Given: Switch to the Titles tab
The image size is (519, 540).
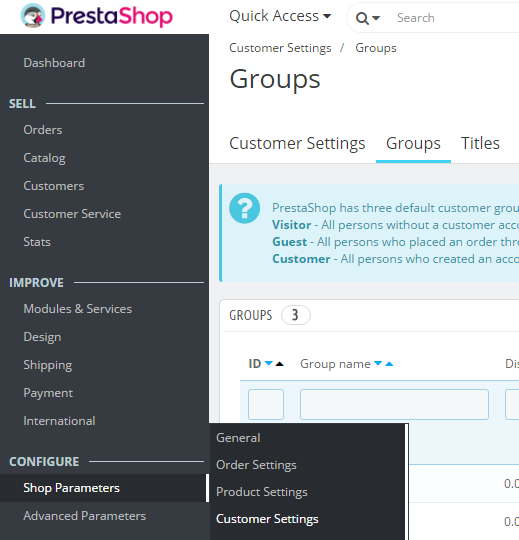Looking at the screenshot, I should (480, 143).
